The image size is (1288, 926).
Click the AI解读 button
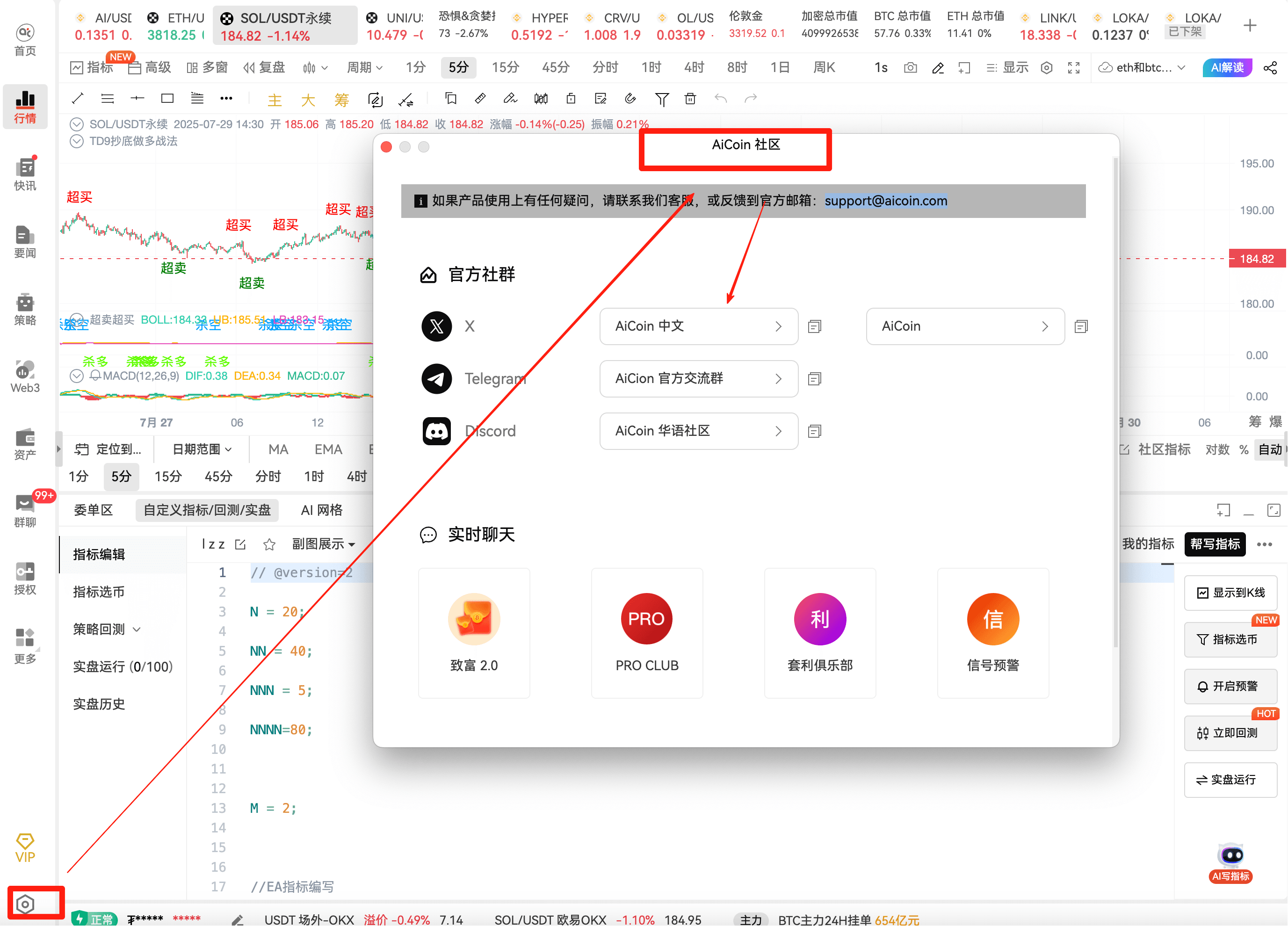click(1227, 67)
